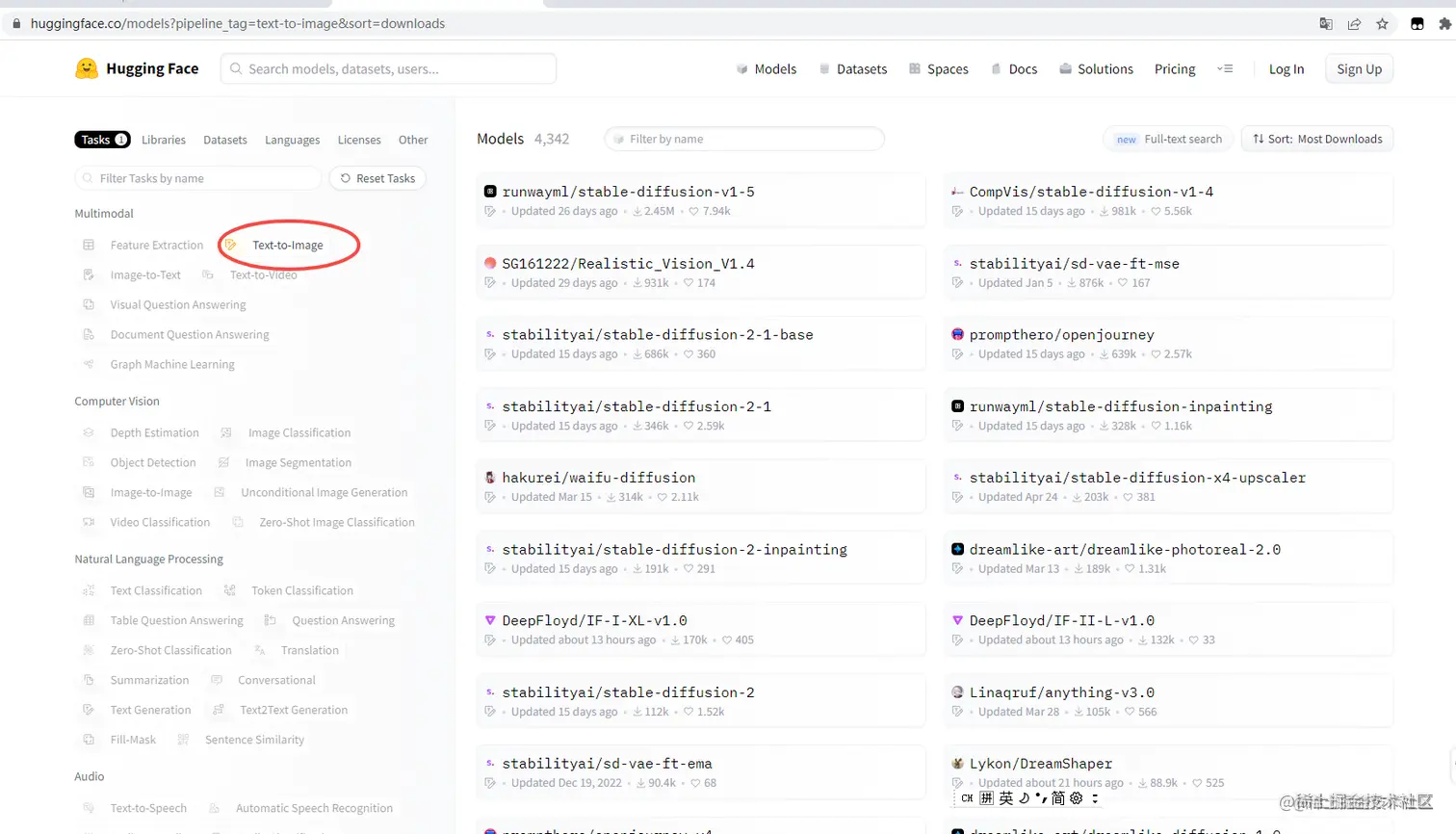Click the share page icon in address bar
The width and height of the screenshot is (1456, 834).
(1354, 24)
